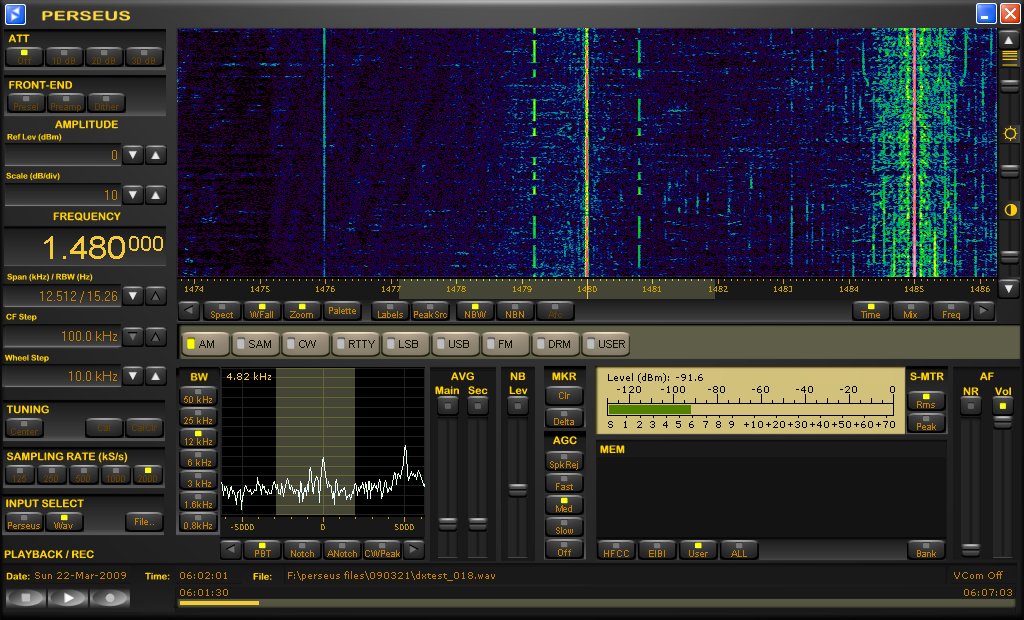Switch demodulation mode to CW

coord(304,344)
